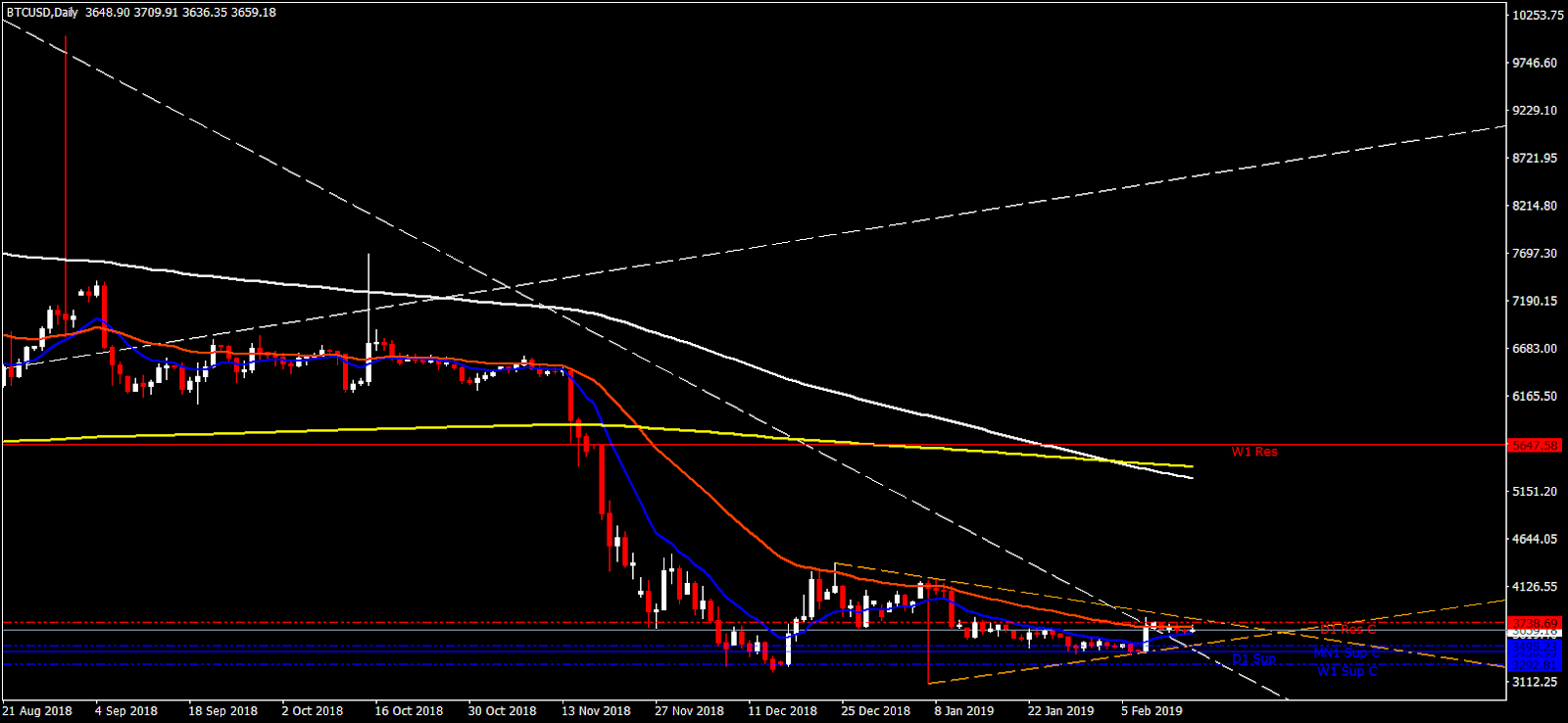This screenshot has height=723, width=1568.
Task: Click the 6165.50 price axis value
Action: tap(1535, 396)
